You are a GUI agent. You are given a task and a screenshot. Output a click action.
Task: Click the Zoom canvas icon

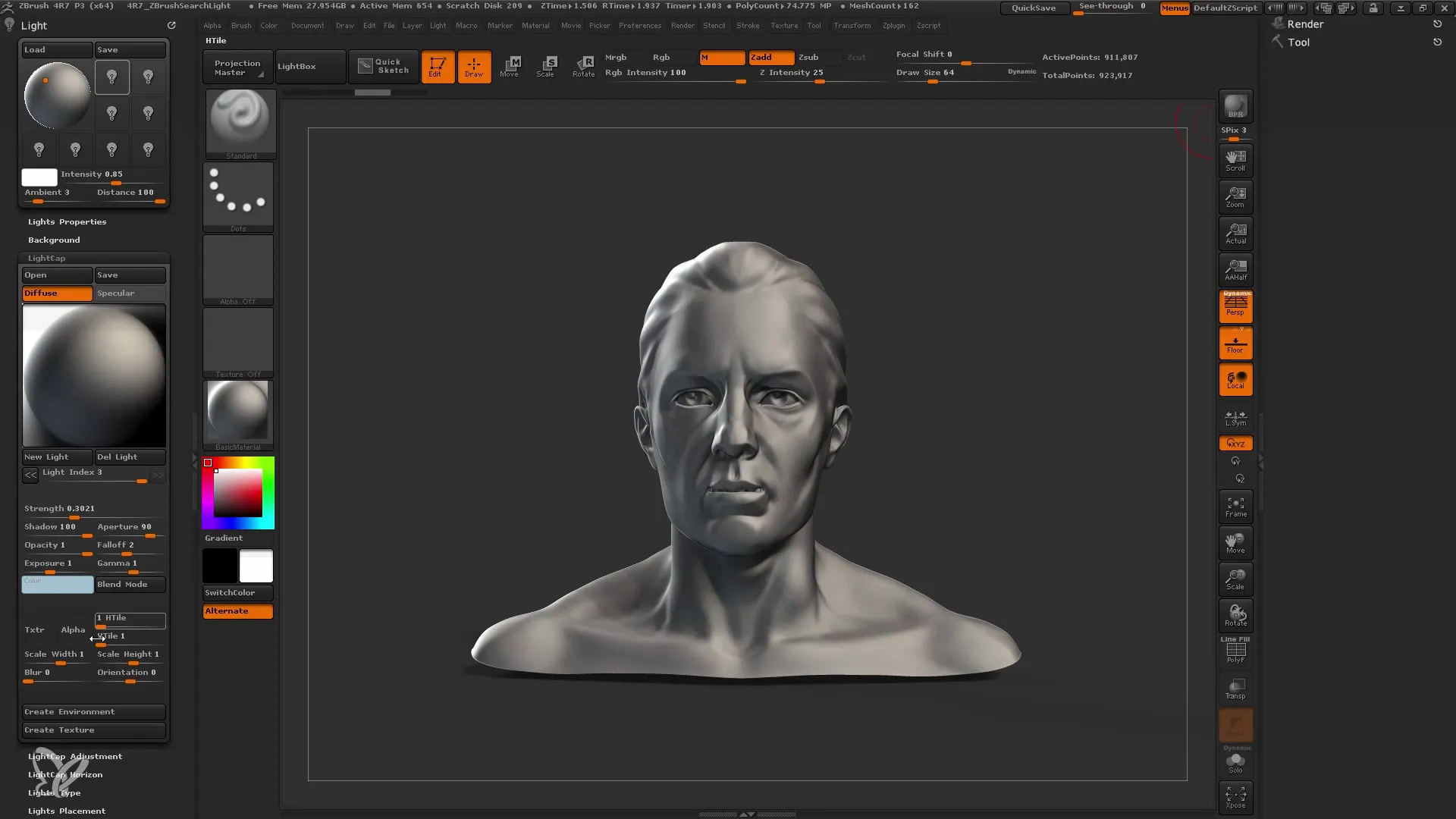(x=1235, y=196)
